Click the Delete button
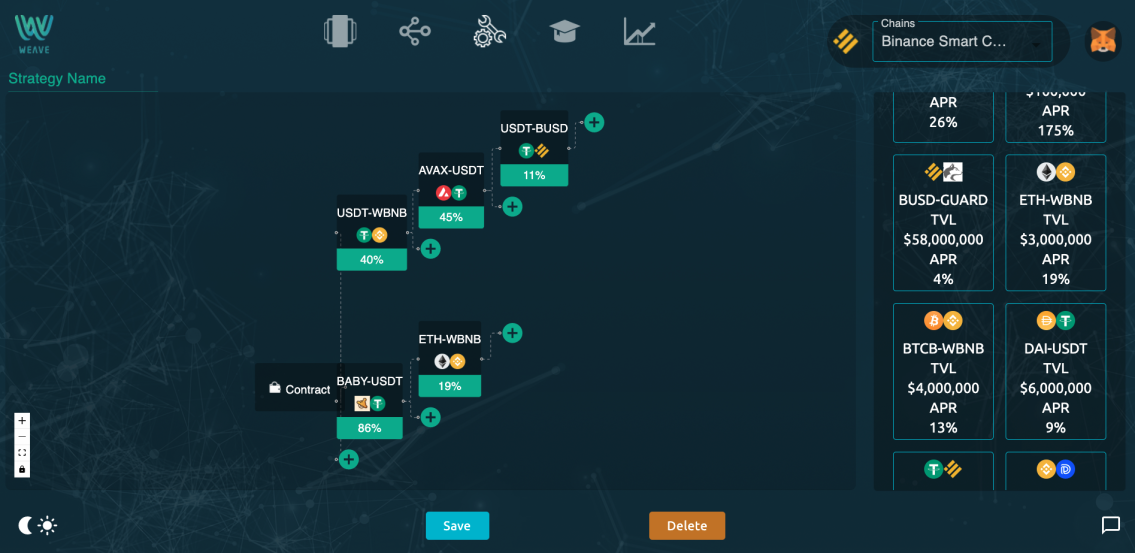 coord(687,525)
